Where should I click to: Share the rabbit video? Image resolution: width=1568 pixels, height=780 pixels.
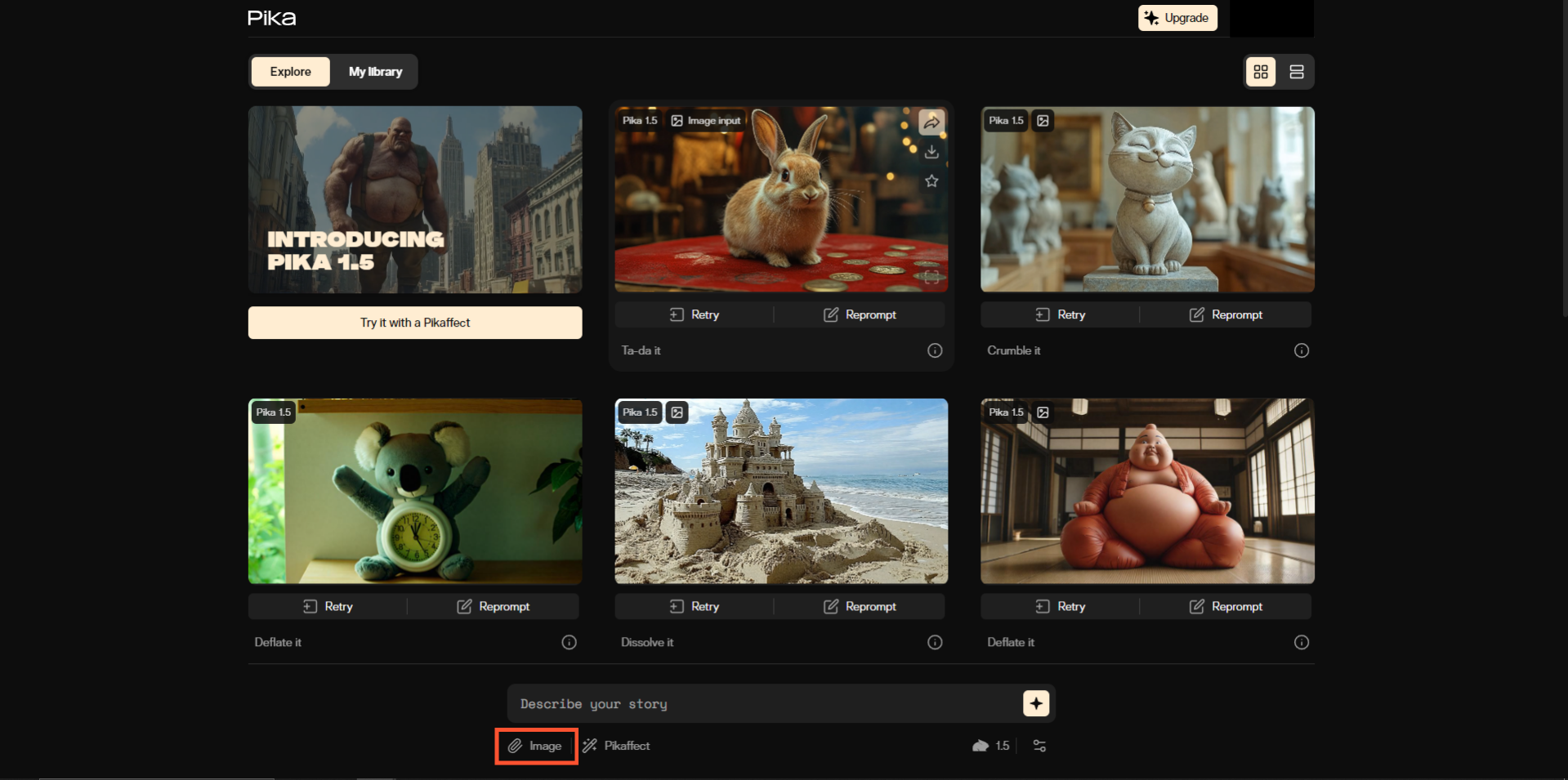(x=931, y=123)
